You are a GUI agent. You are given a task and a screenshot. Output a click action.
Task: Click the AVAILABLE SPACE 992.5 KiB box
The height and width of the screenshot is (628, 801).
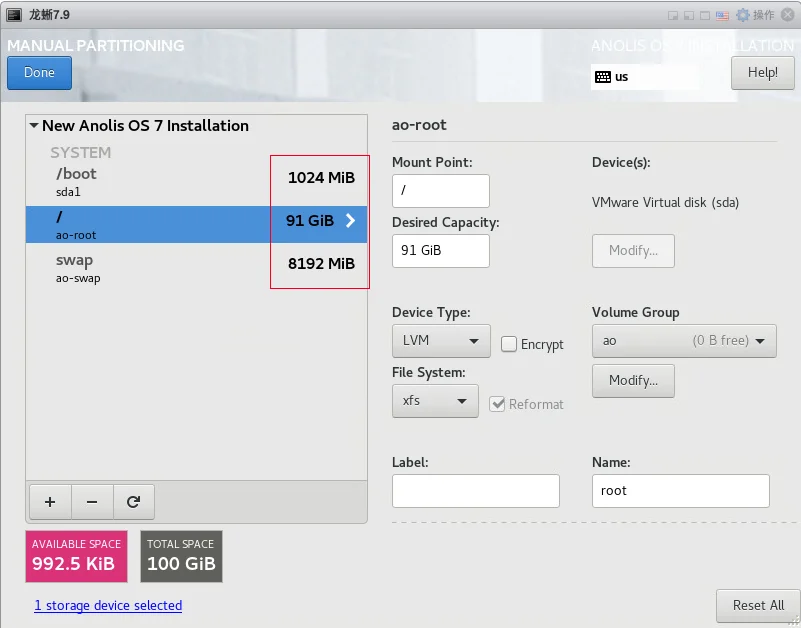[77, 556]
